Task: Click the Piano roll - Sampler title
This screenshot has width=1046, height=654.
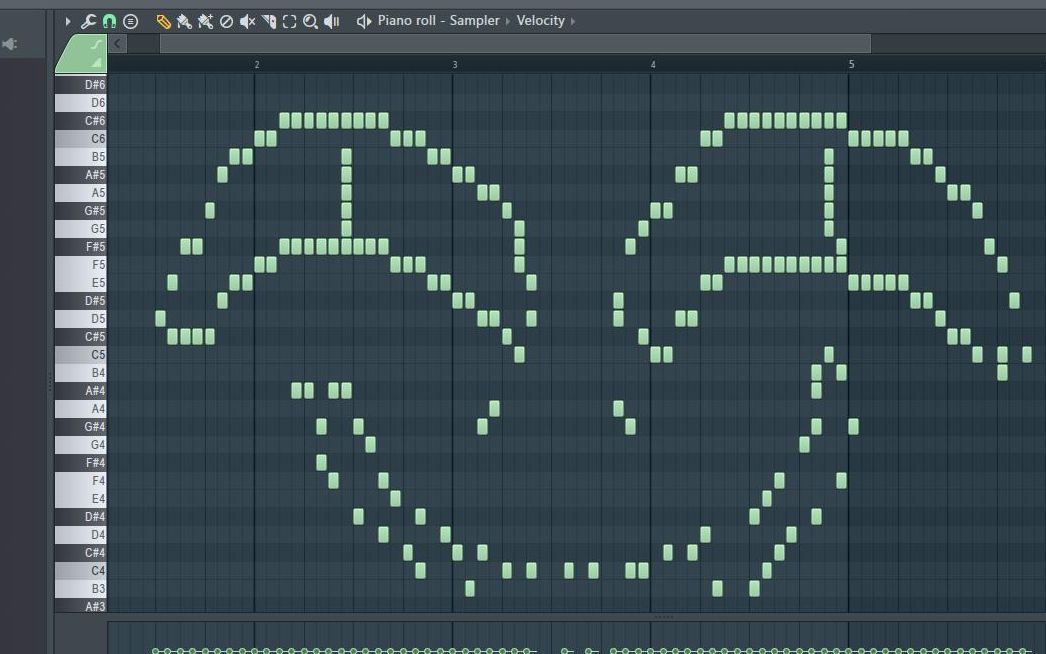Action: [x=438, y=21]
